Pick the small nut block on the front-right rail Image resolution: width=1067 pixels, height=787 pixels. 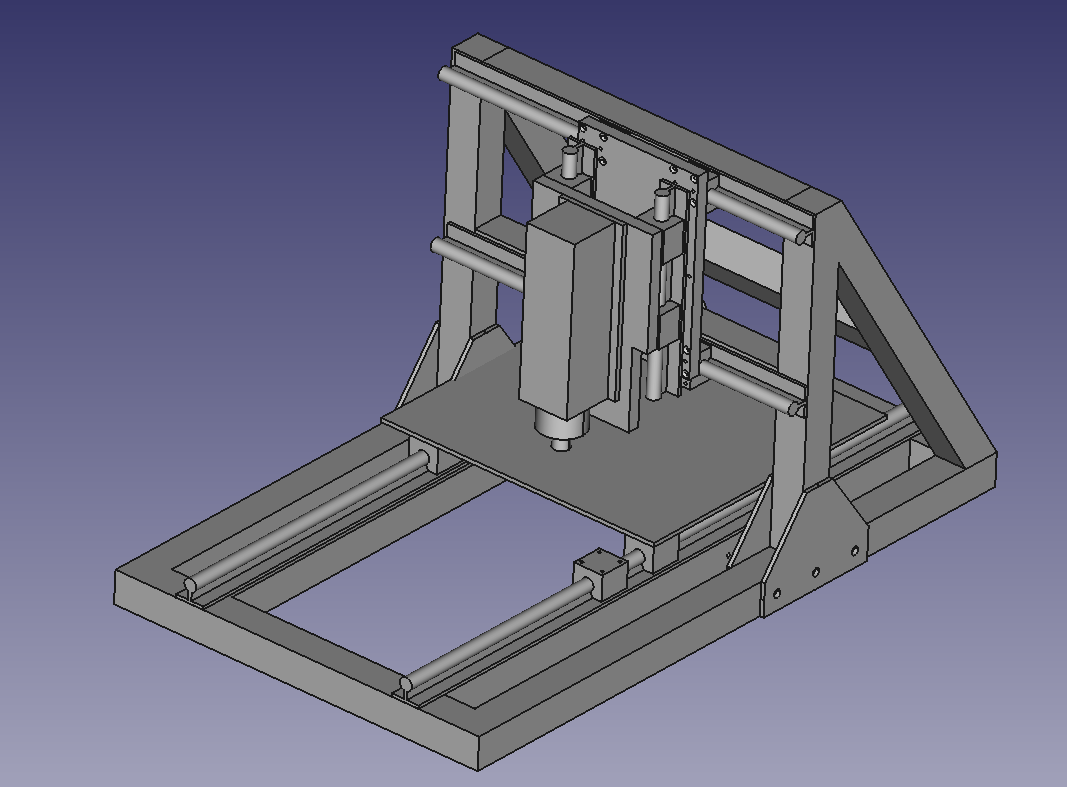click(x=599, y=576)
